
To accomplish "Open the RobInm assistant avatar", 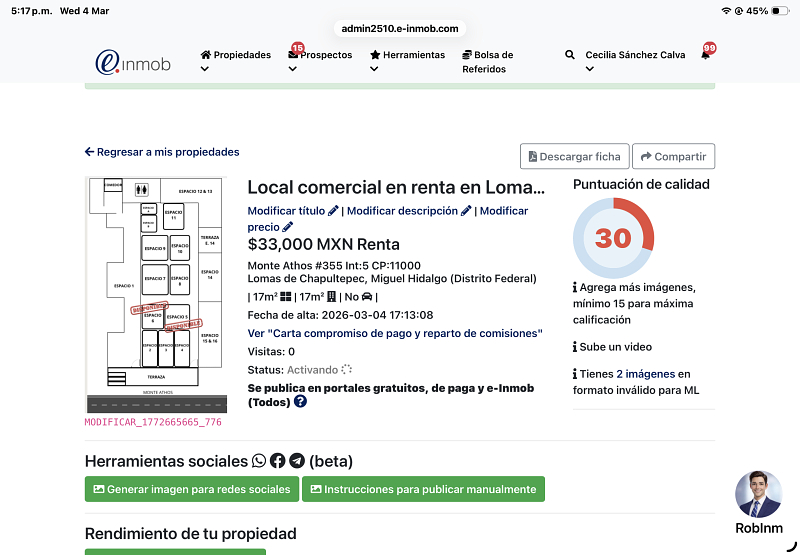I will (x=758, y=494).
